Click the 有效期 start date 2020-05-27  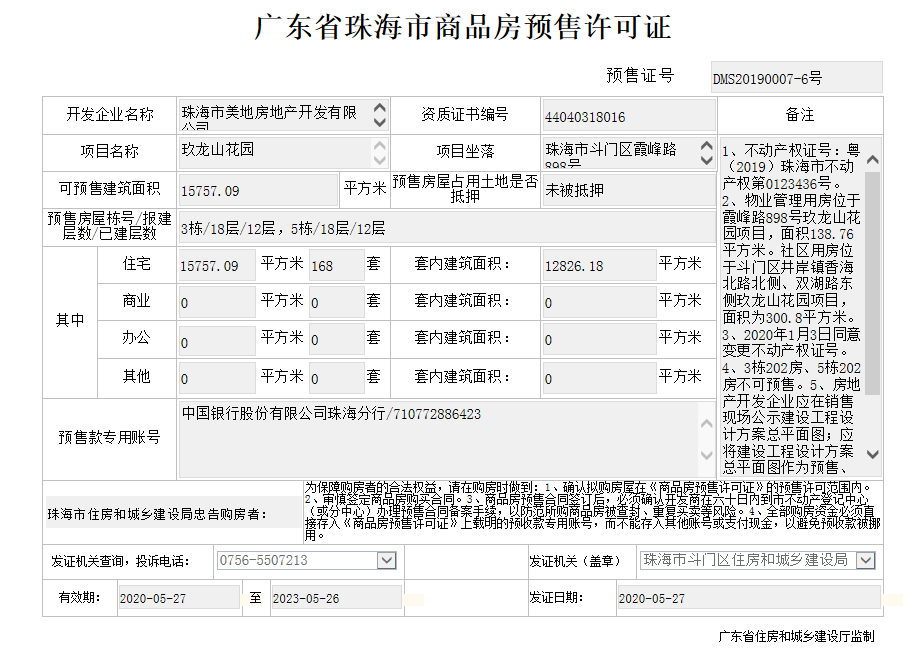177,598
